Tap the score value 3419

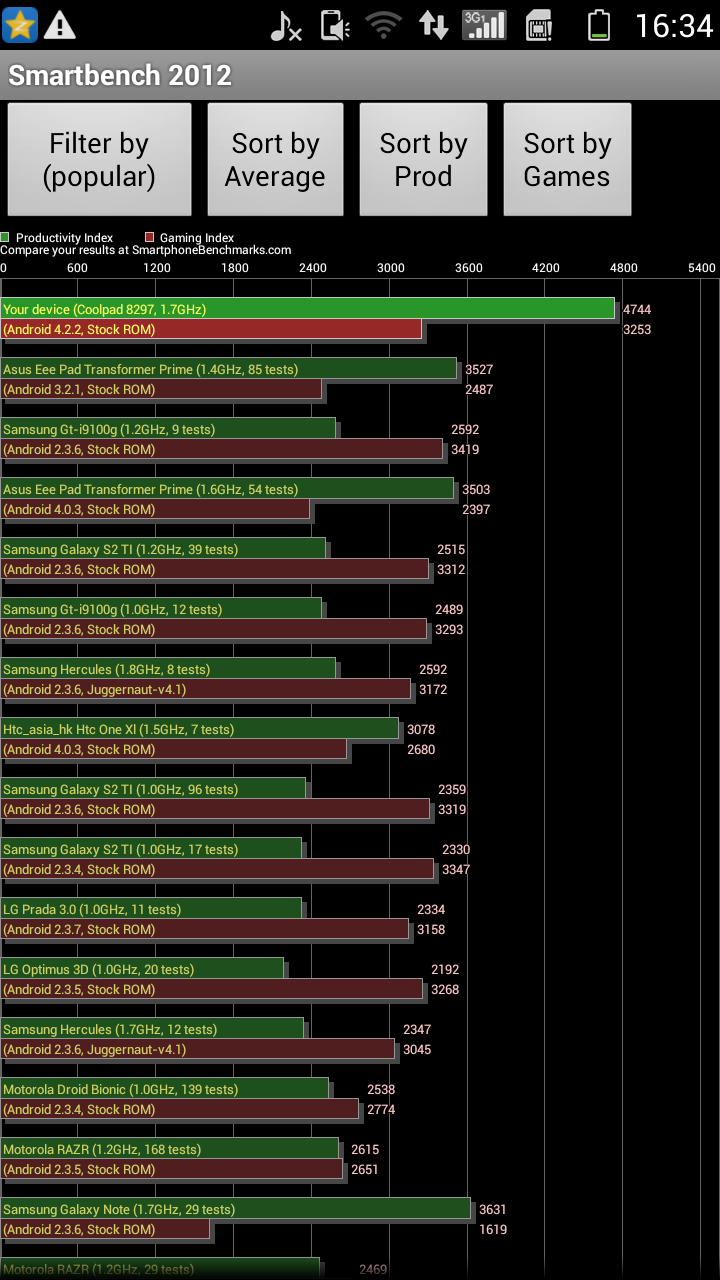point(465,450)
